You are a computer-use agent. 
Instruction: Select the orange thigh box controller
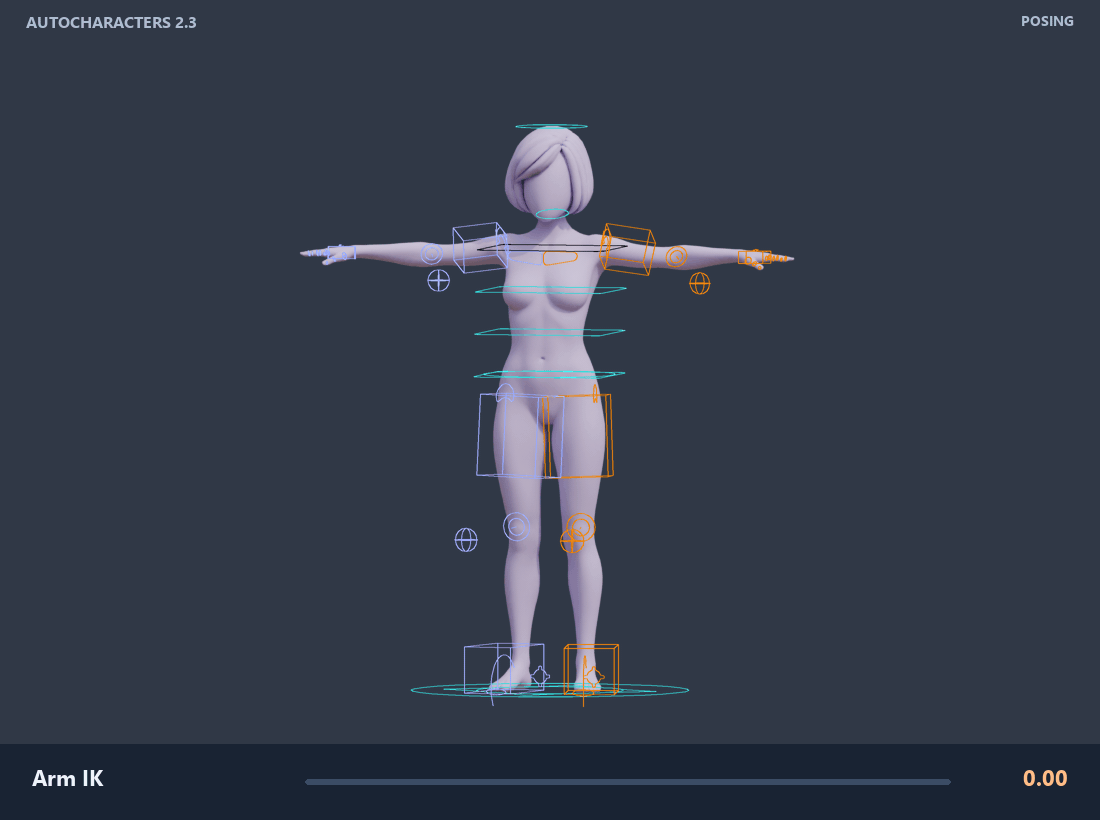[x=578, y=436]
